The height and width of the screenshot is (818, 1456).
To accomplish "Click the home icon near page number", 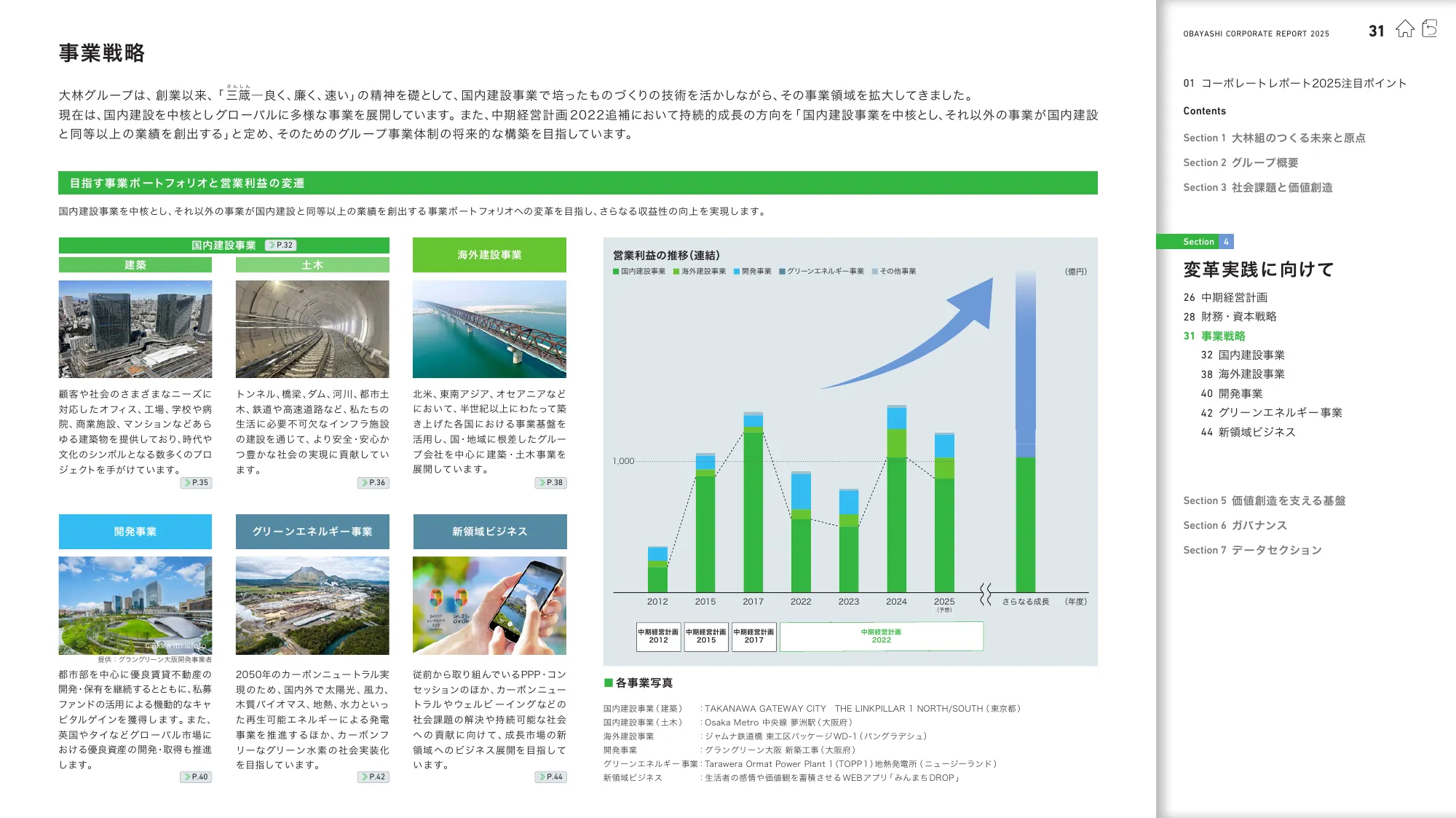I will pos(1404,29).
